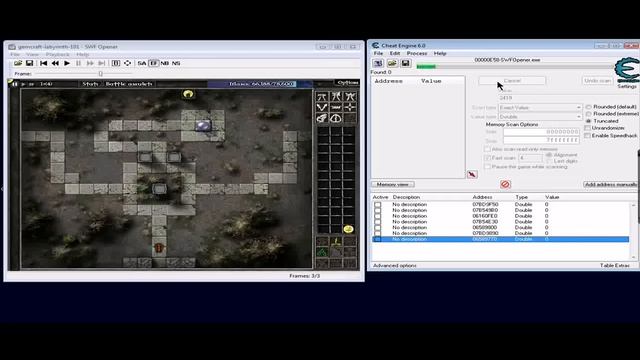Click the Stats button in the game bar
640x360 pixels.
(90, 84)
